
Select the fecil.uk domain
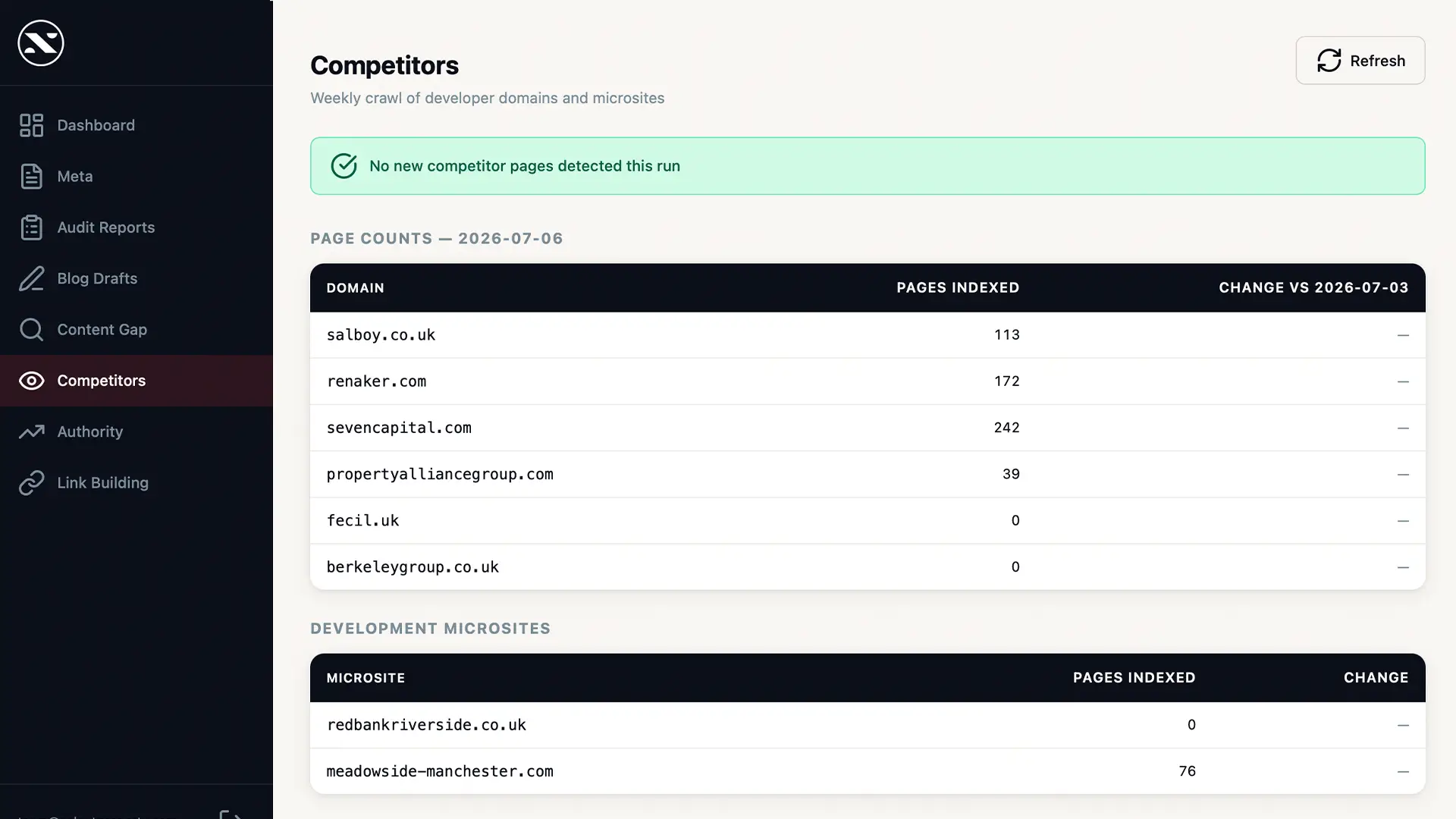point(362,521)
